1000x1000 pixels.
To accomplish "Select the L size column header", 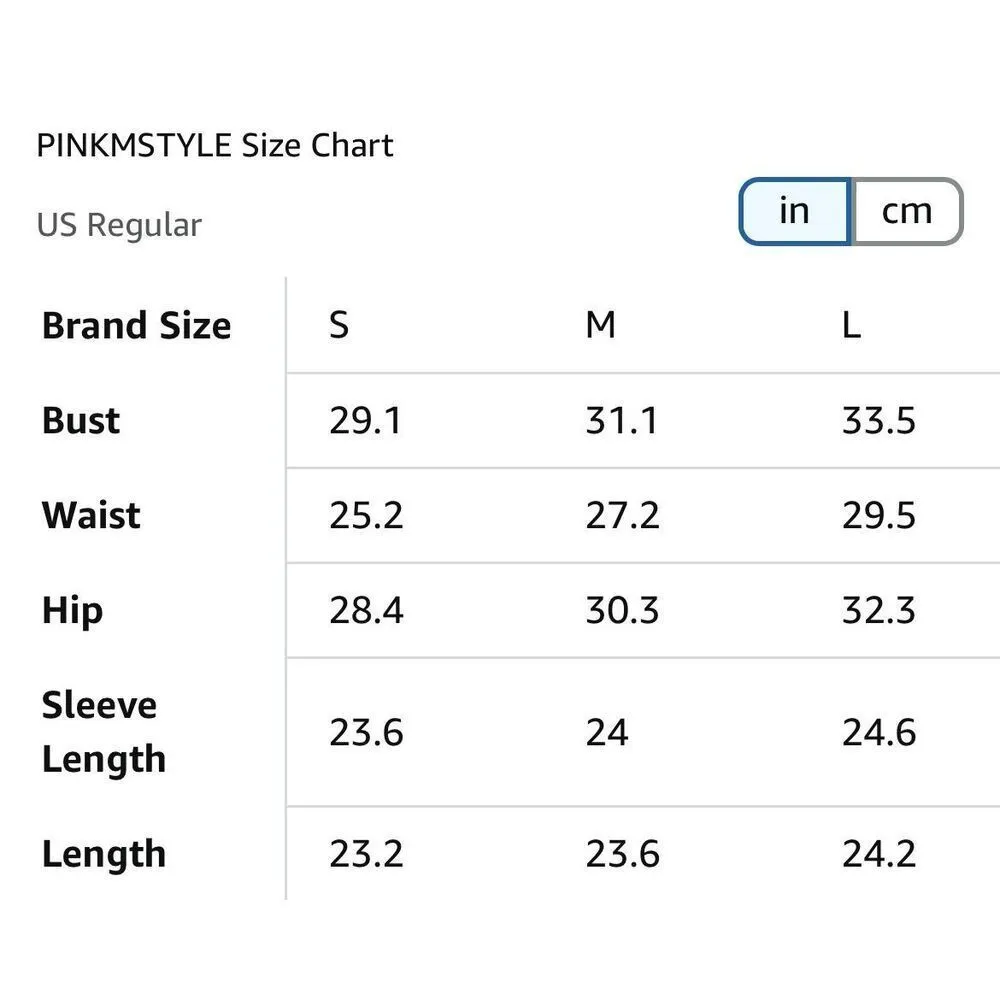I will click(851, 326).
